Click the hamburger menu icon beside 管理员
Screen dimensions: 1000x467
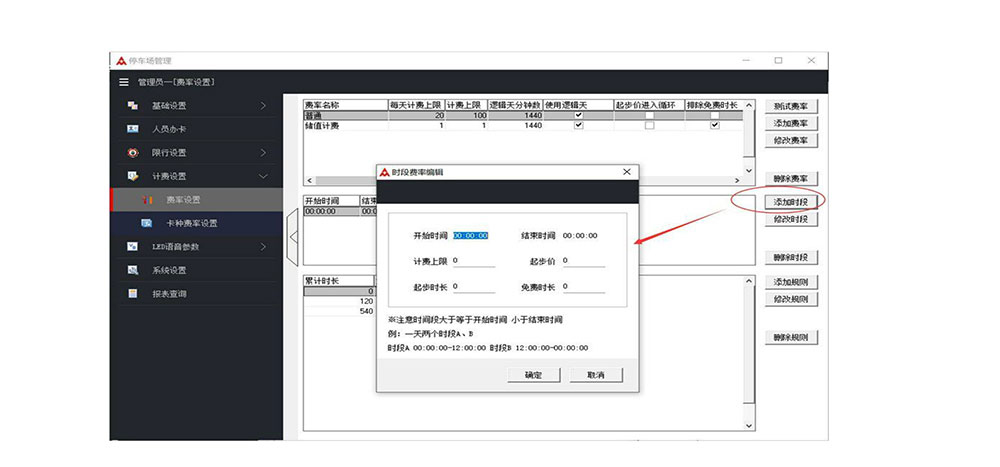(x=124, y=82)
